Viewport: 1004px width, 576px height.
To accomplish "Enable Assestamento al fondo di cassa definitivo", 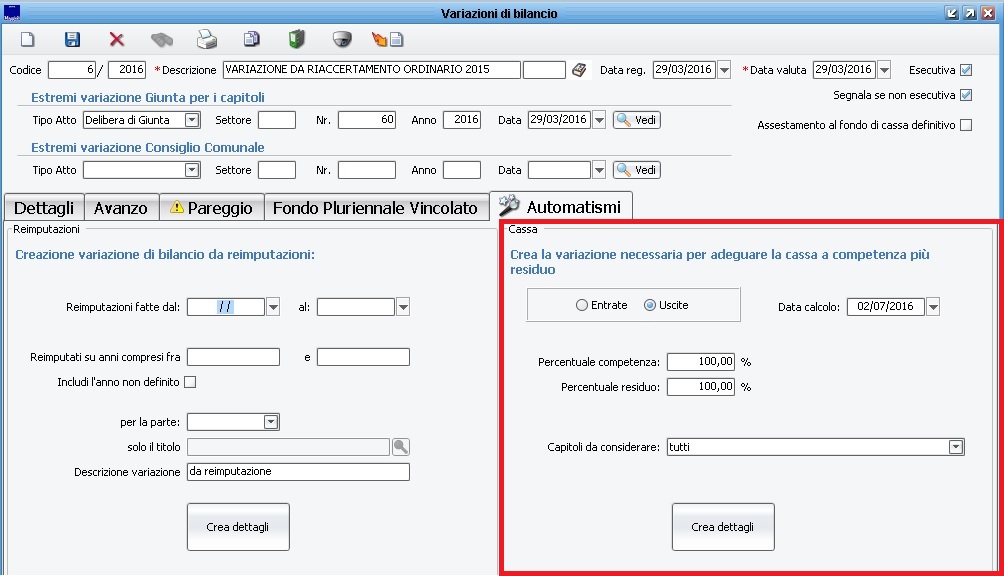I will [x=966, y=125].
